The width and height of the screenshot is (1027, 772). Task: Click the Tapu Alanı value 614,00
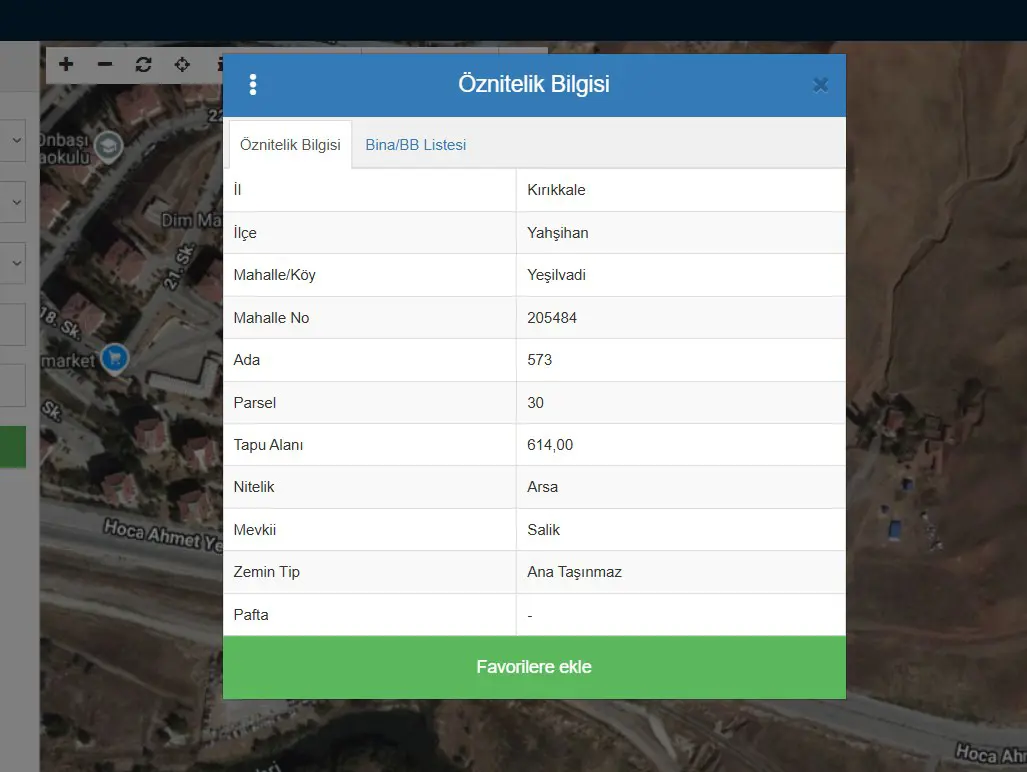(550, 445)
